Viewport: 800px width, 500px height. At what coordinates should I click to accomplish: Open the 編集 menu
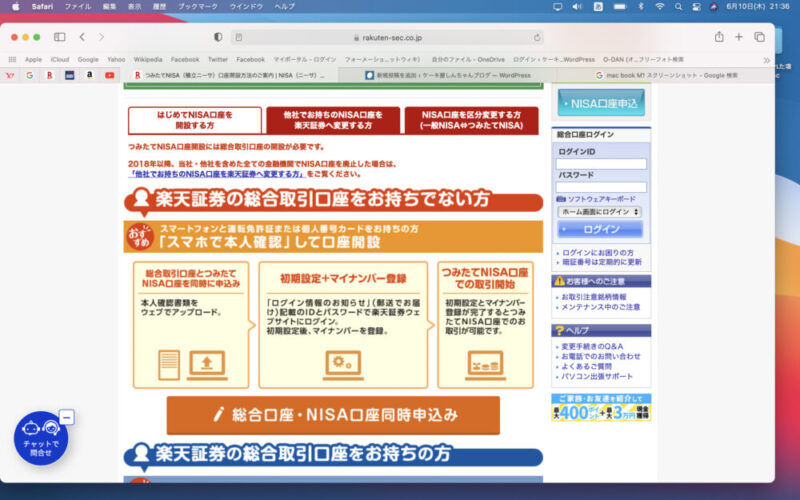tap(109, 7)
